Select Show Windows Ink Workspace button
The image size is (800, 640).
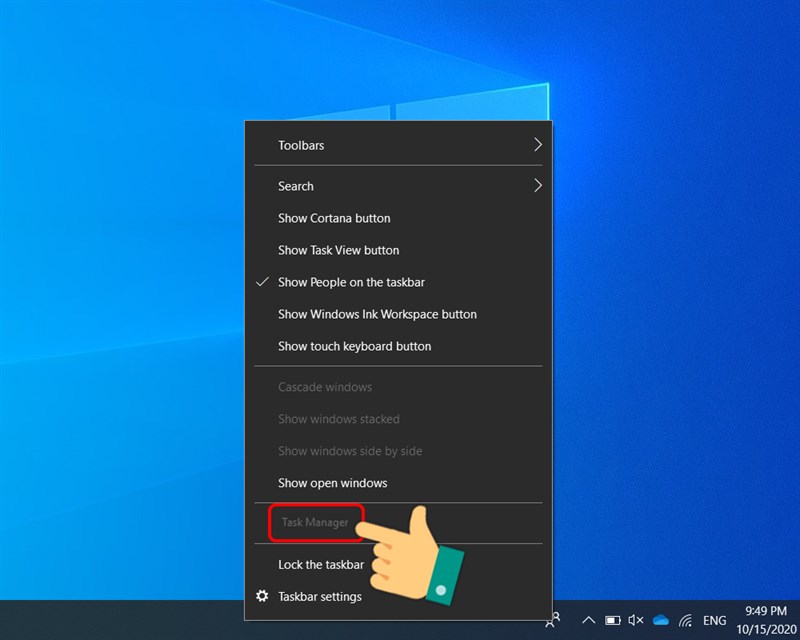coord(377,314)
